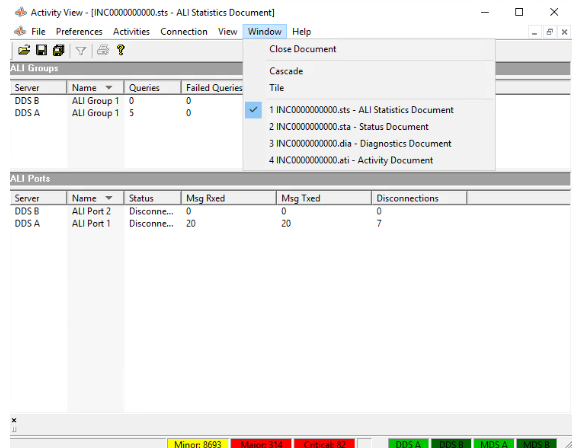Click Disconnections value 7

click(x=379, y=223)
